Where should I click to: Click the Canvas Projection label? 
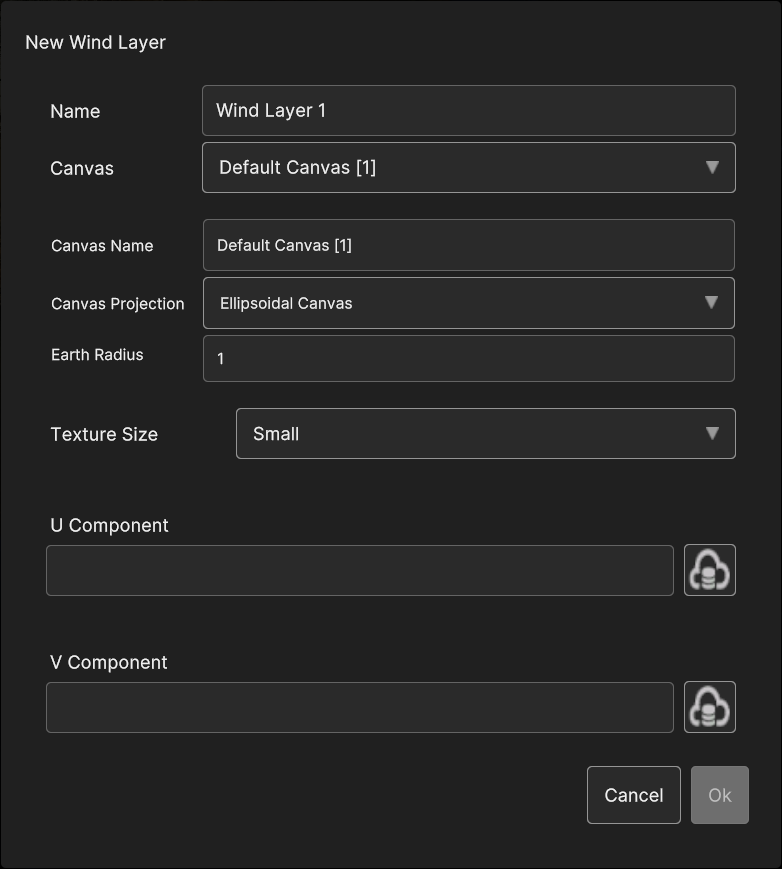117,304
